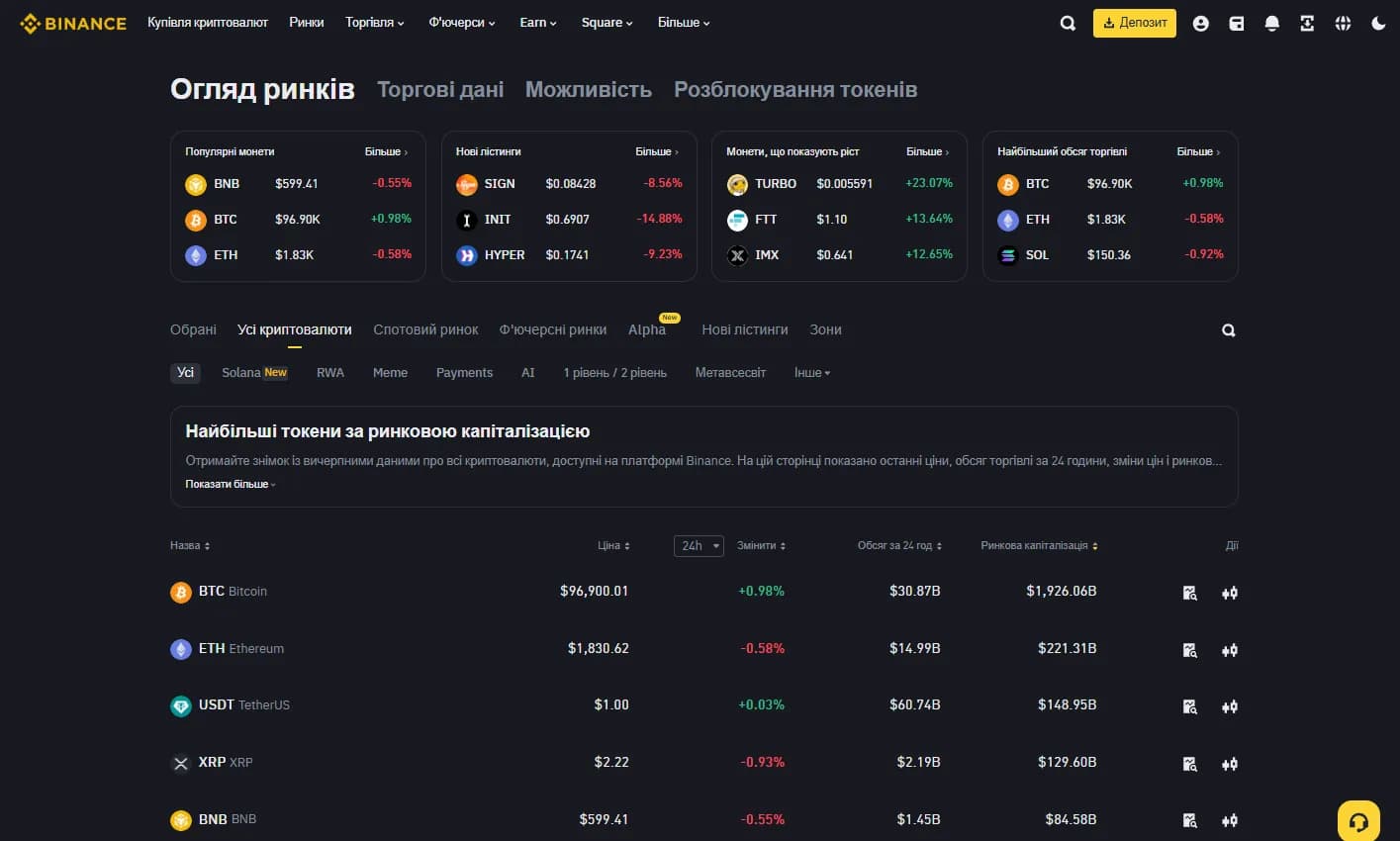Filter by Meme category

(x=390, y=373)
